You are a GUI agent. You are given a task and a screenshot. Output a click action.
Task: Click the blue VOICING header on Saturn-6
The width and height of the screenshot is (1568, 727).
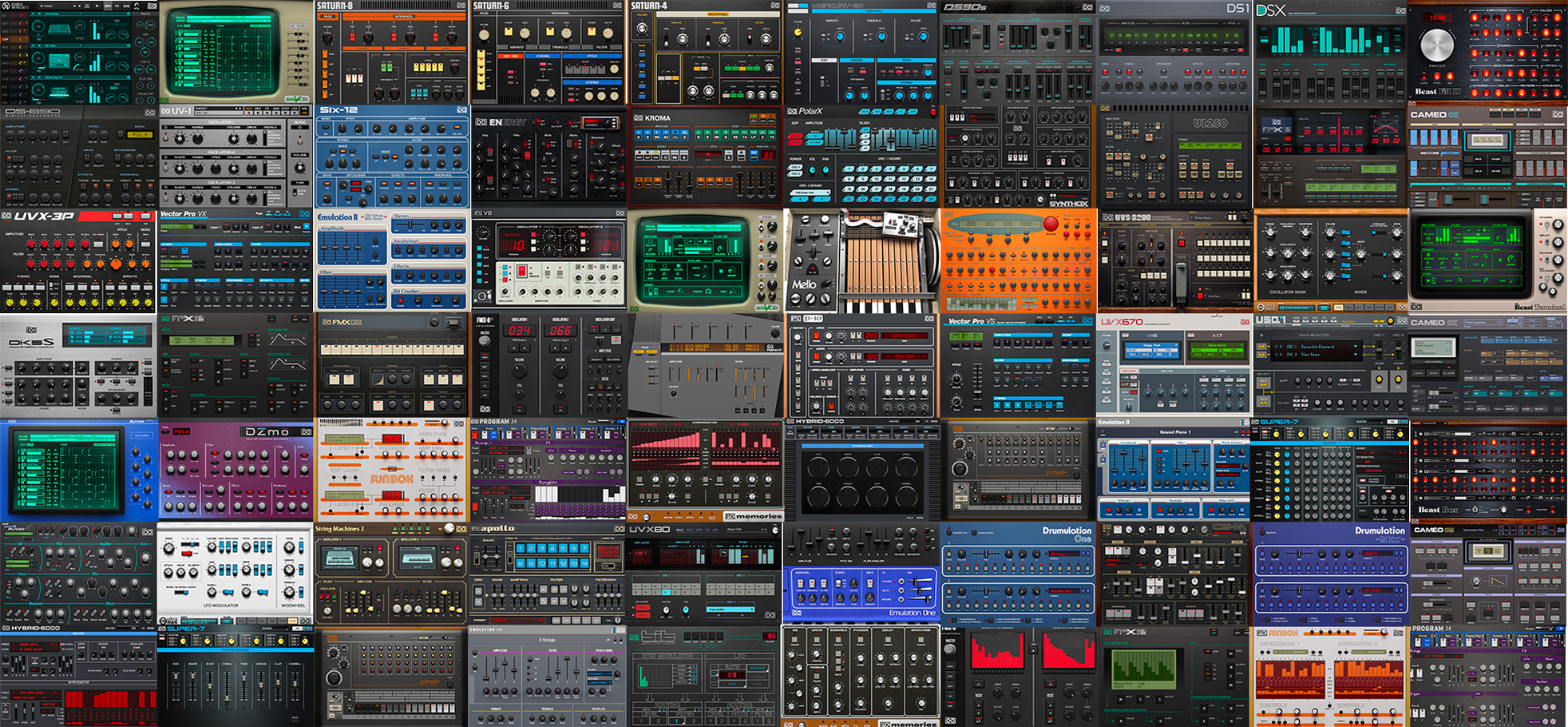click(543, 56)
